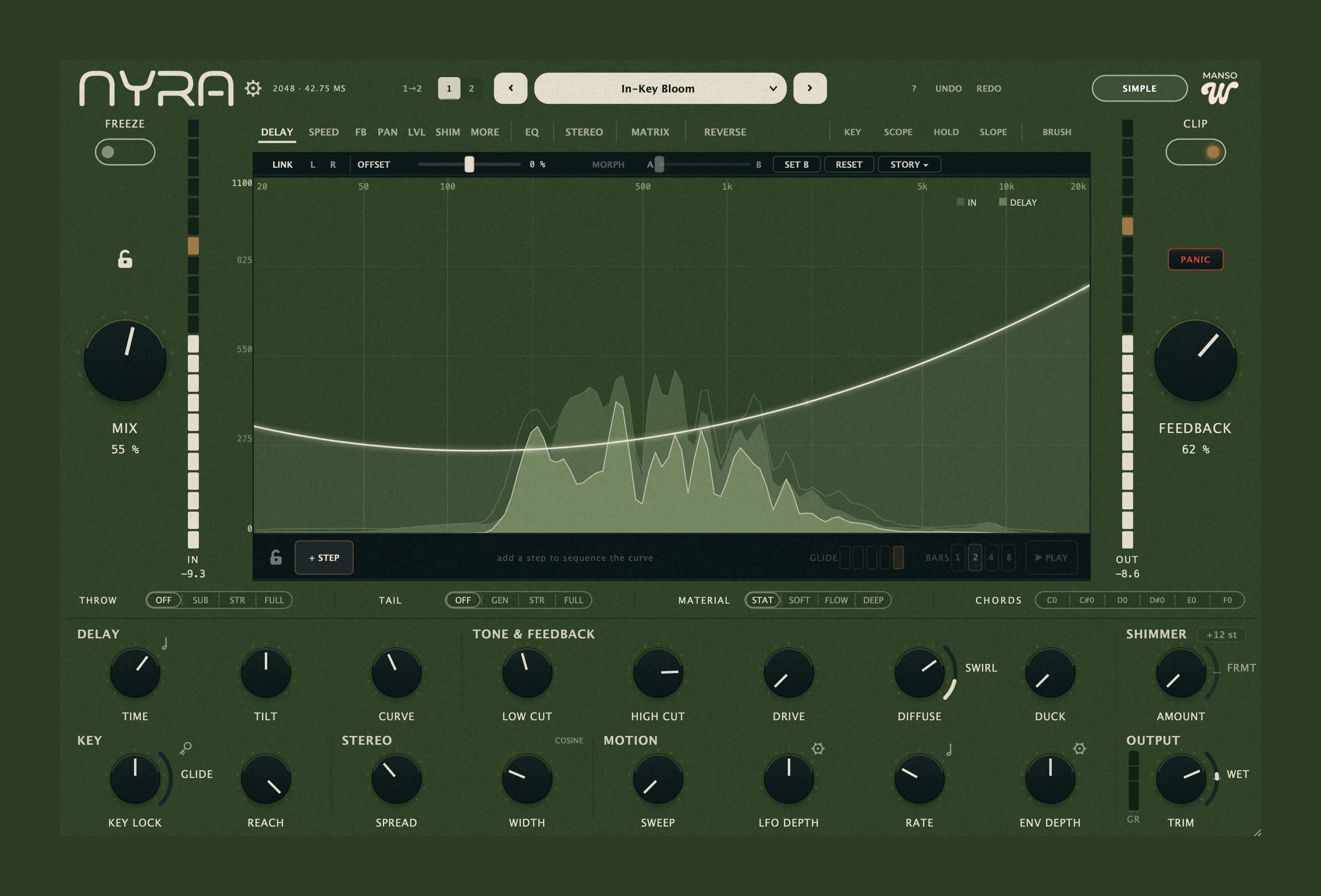Open the +12 st shimmer interval selector
Screen dimensions: 1321x896
click(x=1221, y=635)
